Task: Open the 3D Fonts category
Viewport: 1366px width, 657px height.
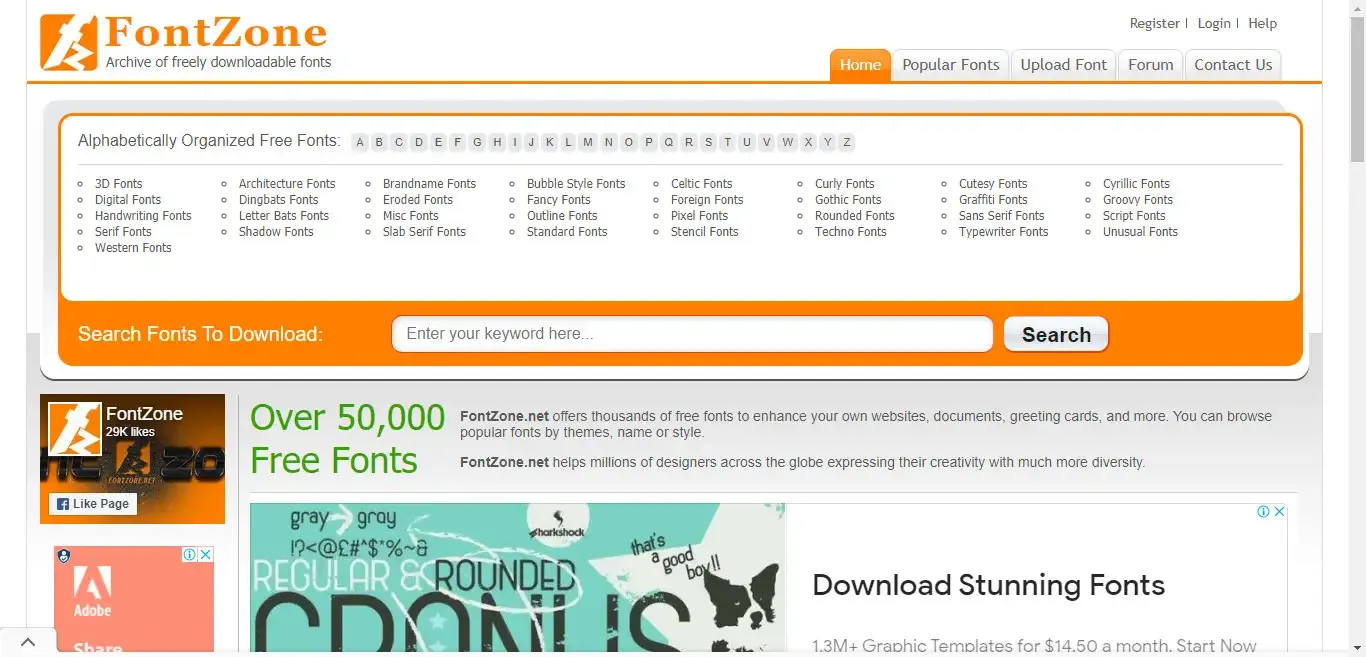Action: click(x=118, y=184)
